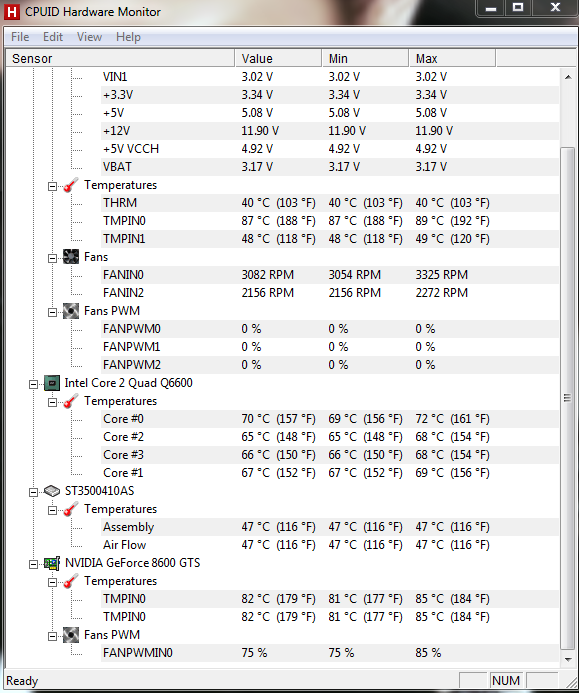Click the NVIDIA GeForce 8600 GTS card icon
Screen dimensions: 579x693
point(52,563)
